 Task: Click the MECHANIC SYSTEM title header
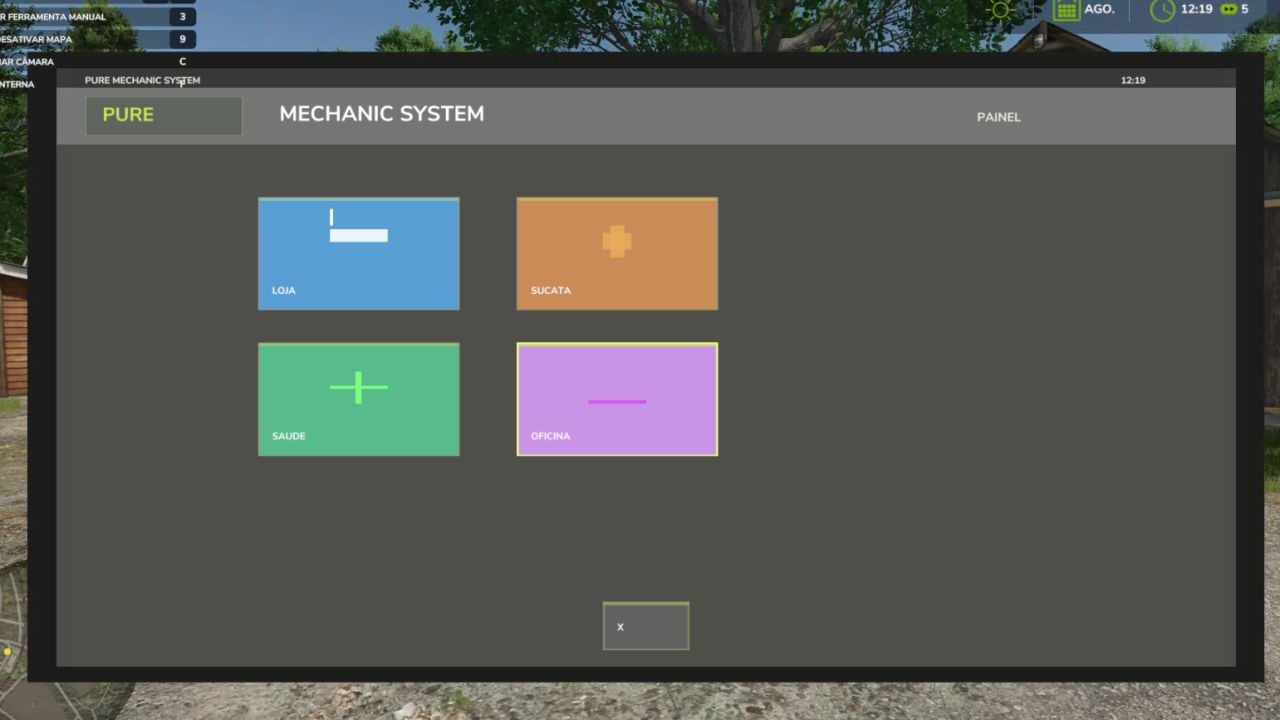pos(381,114)
